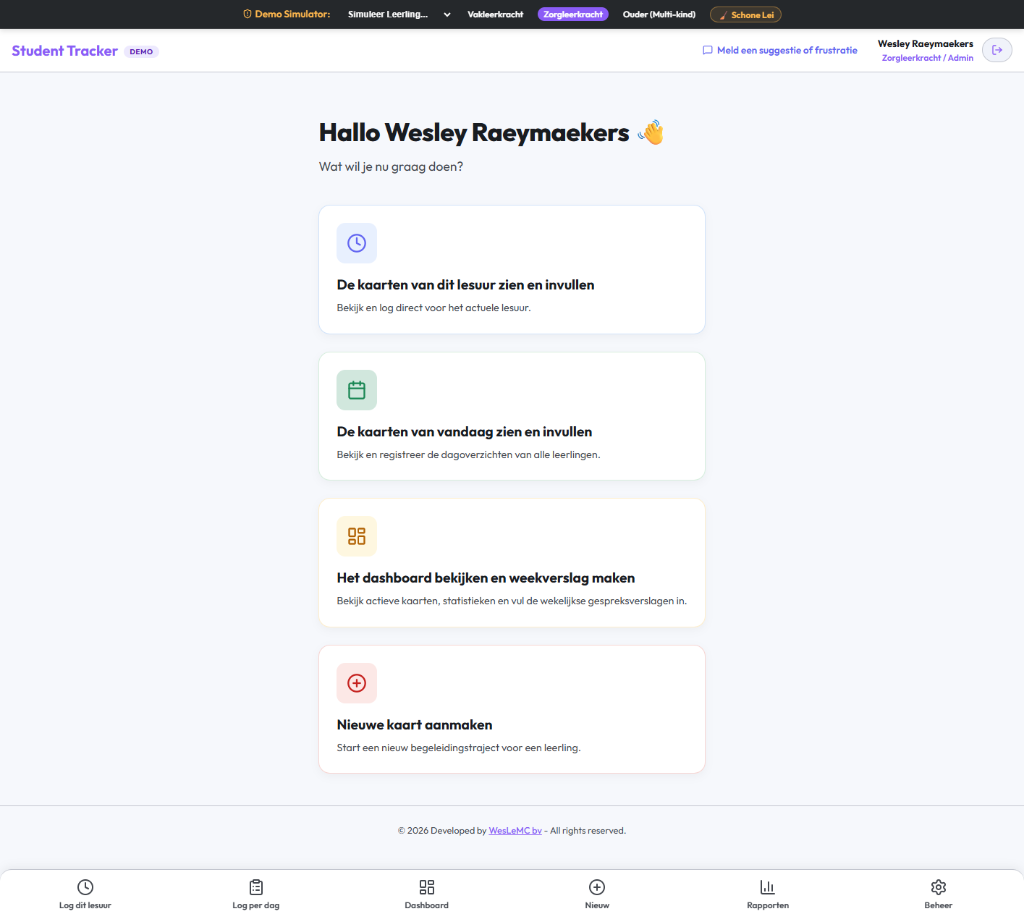Click the 'Zorgleerkracht / Admin' role text

click(927, 58)
